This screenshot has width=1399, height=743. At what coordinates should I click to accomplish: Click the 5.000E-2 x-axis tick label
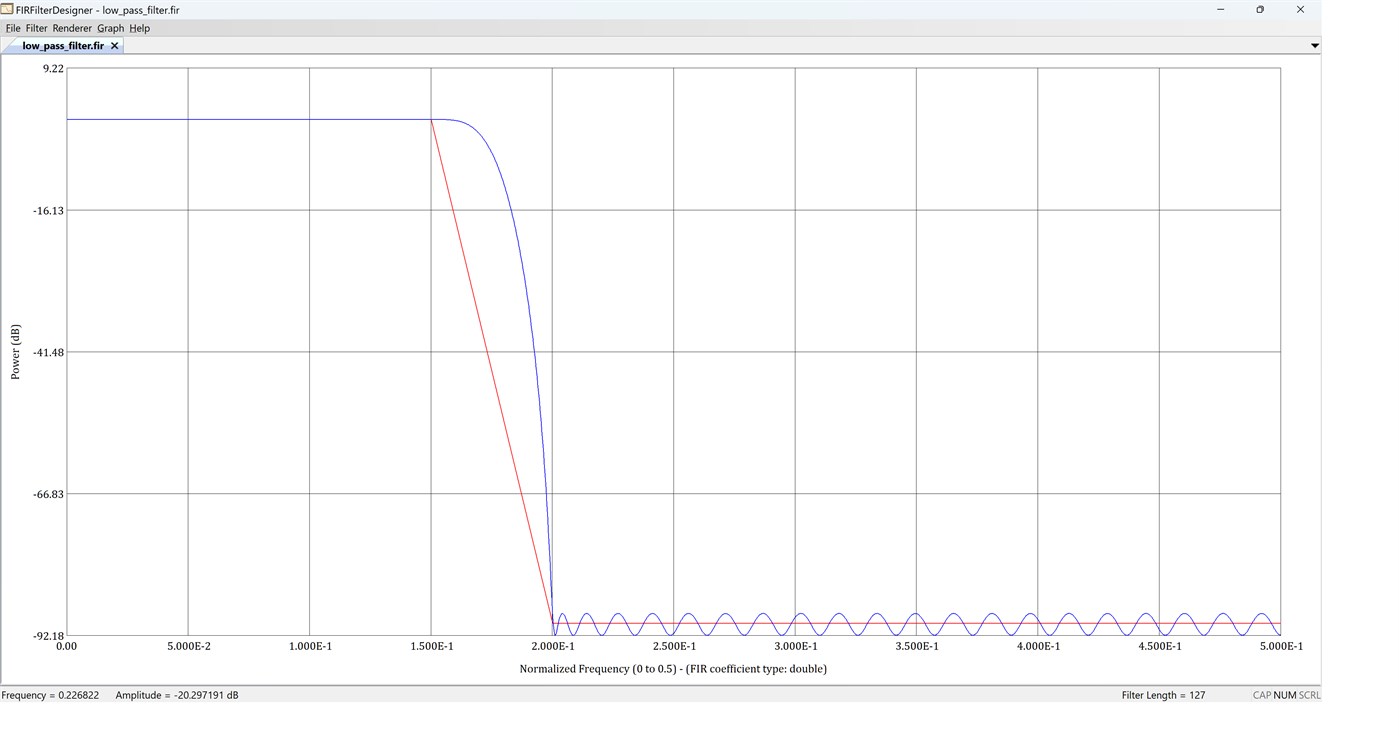[187, 647]
